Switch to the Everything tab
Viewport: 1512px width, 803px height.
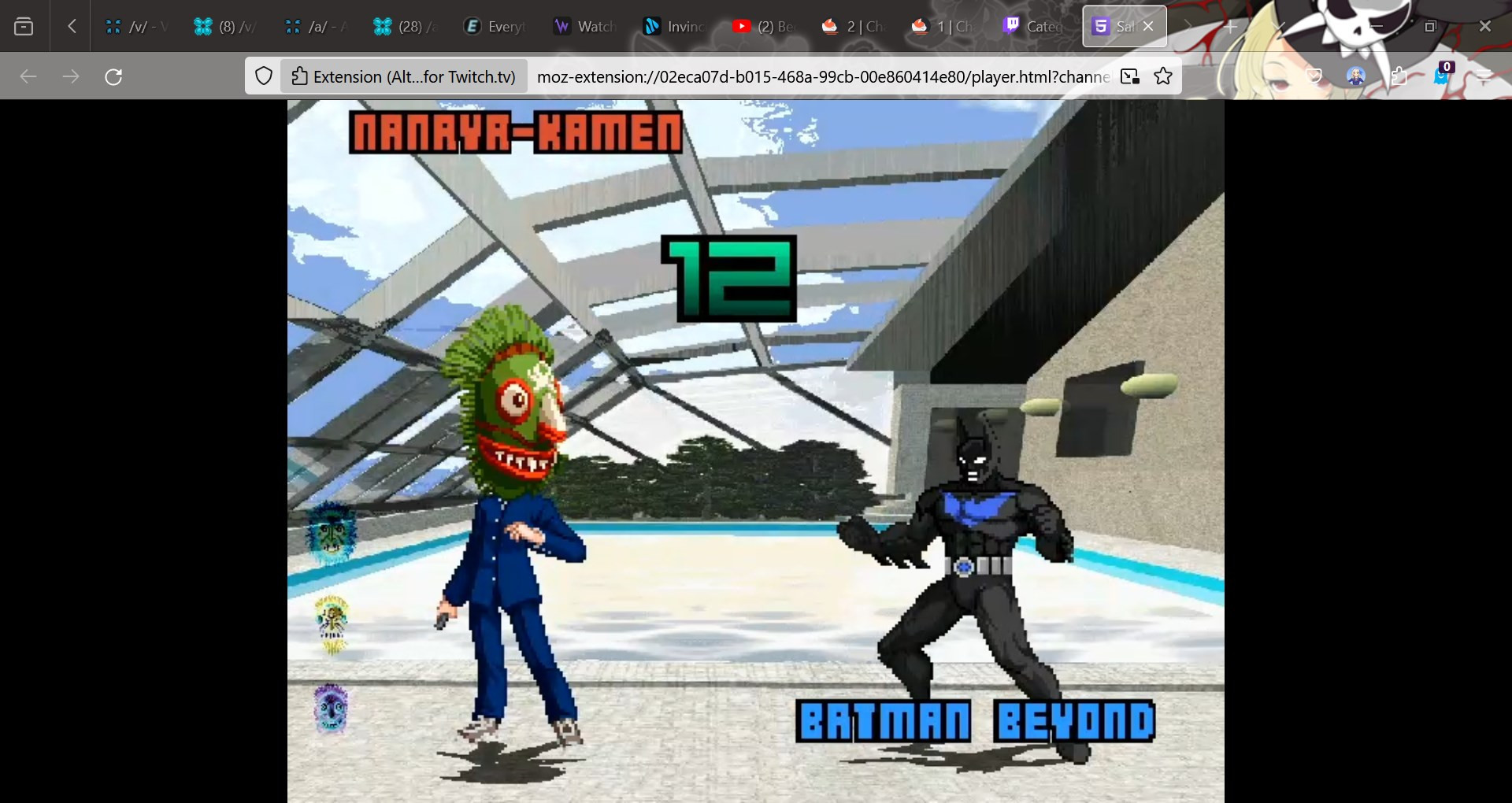point(495,26)
